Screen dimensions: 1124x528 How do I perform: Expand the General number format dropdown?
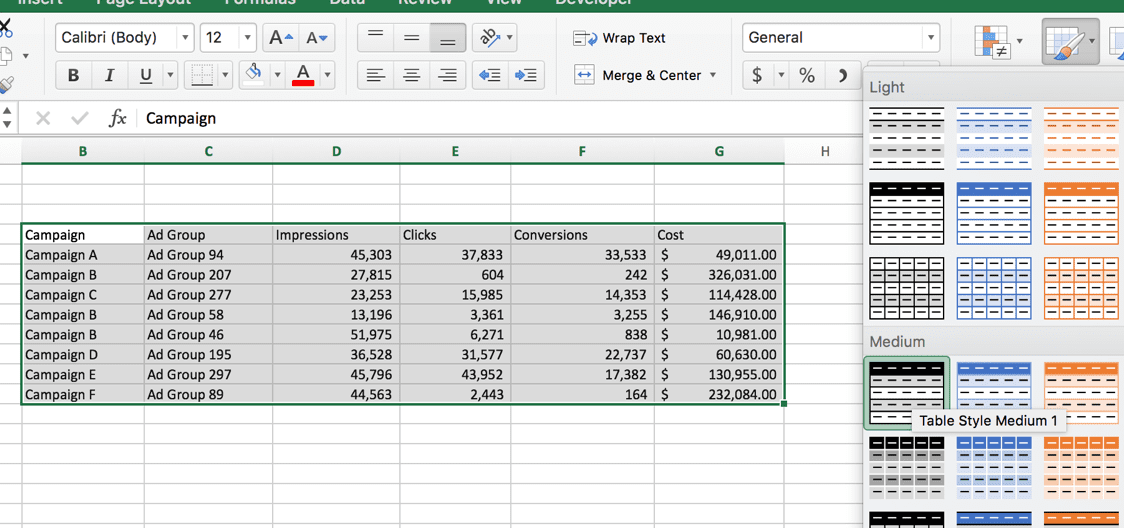pos(841,38)
